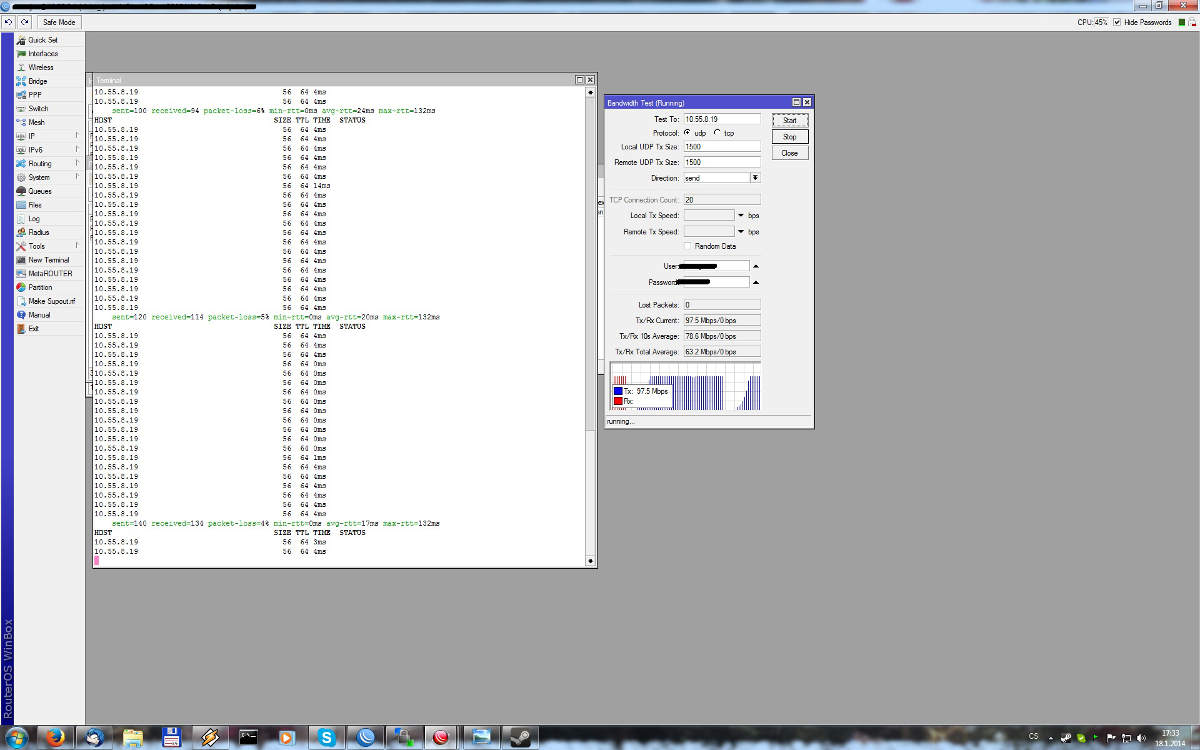Click the Test To address field
This screenshot has width=1200, height=750.
pyautogui.click(x=722, y=119)
